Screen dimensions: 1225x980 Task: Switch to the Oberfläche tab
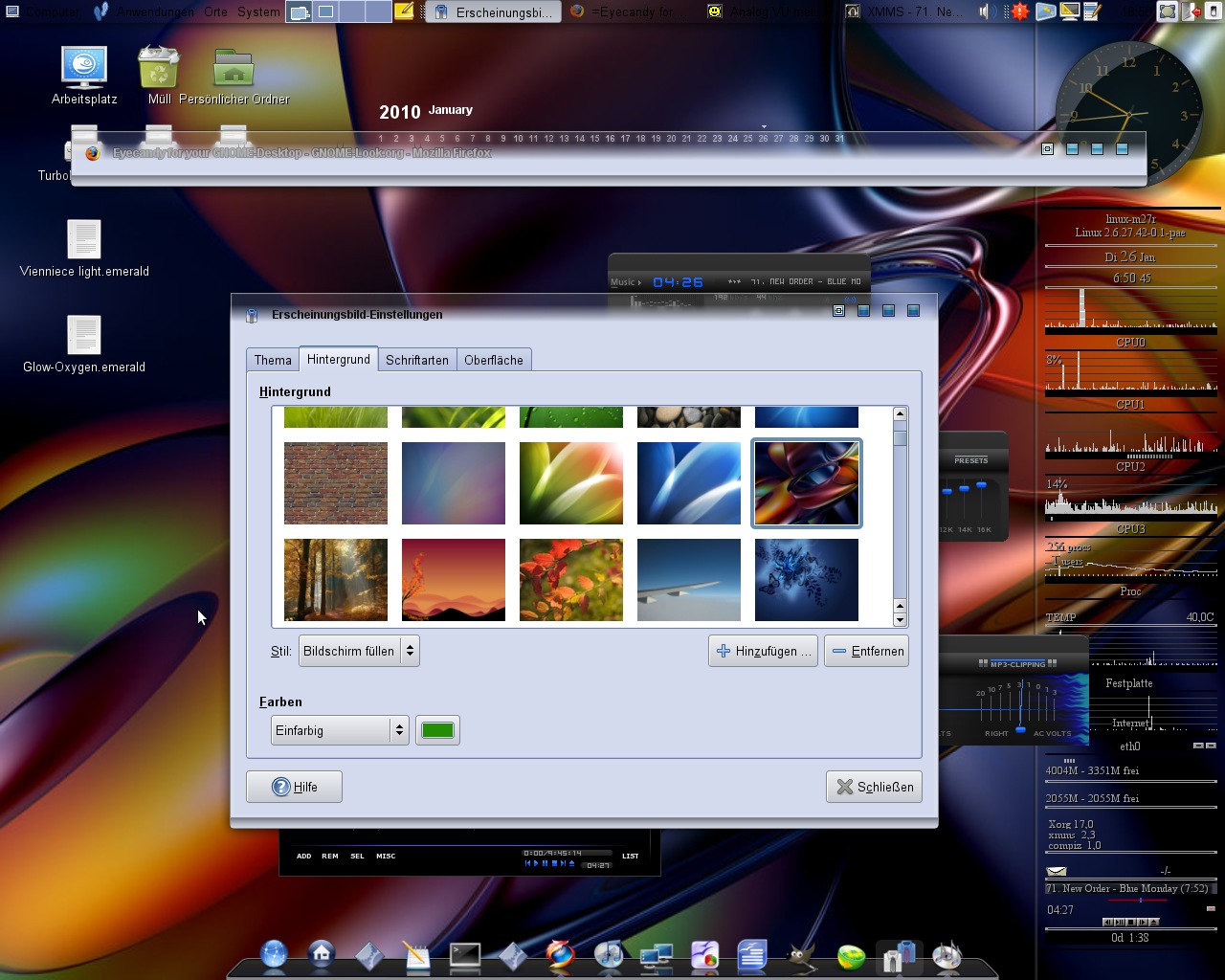(x=494, y=360)
